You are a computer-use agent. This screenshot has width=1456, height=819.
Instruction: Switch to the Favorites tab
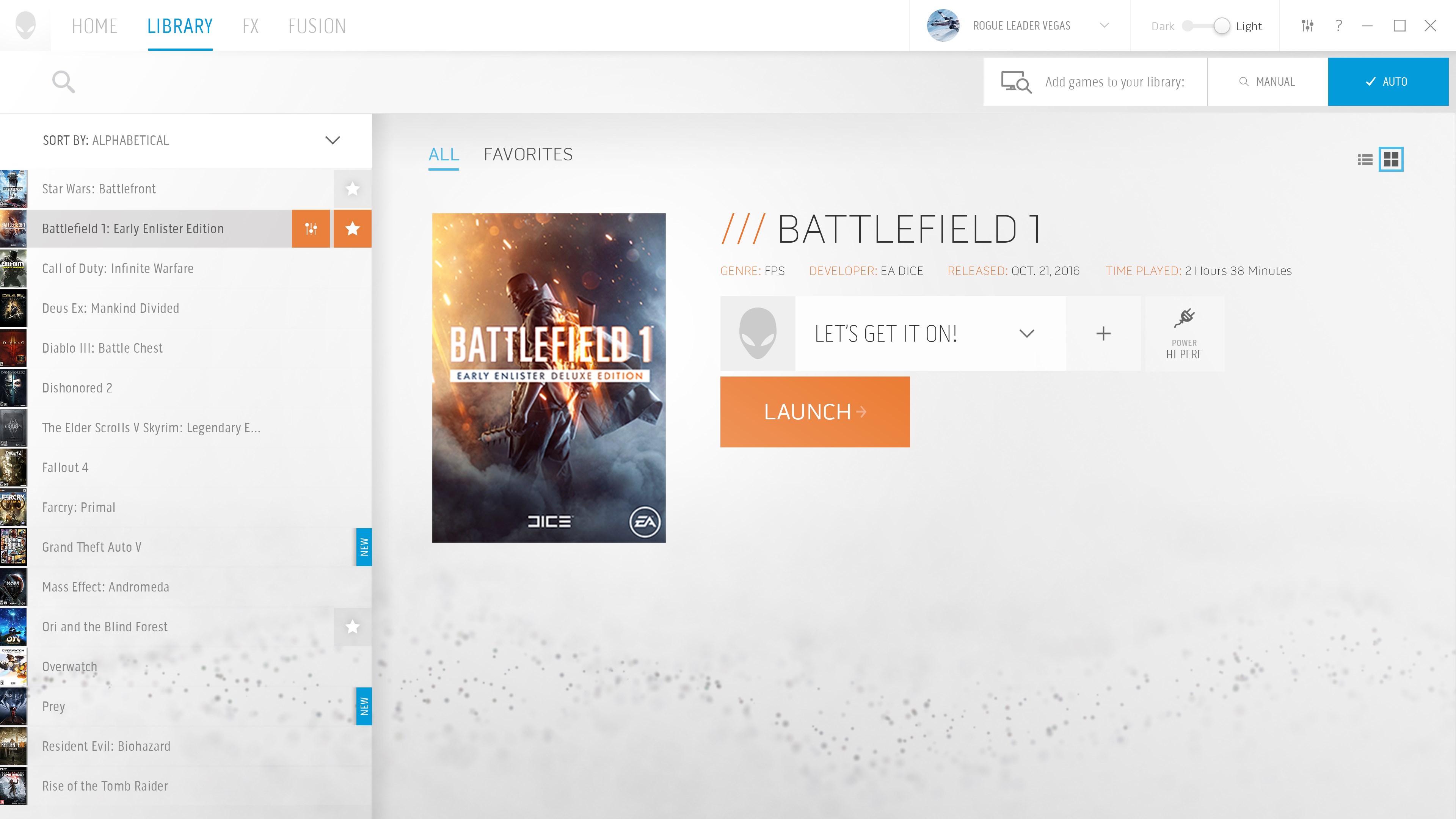tap(528, 154)
